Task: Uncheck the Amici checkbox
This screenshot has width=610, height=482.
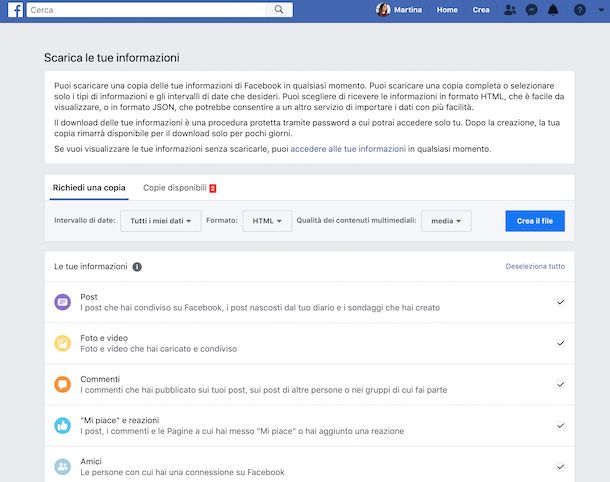Action: 561,467
